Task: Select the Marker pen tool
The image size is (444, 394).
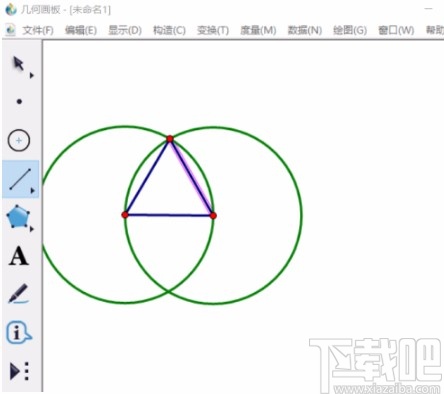Action: (x=19, y=294)
